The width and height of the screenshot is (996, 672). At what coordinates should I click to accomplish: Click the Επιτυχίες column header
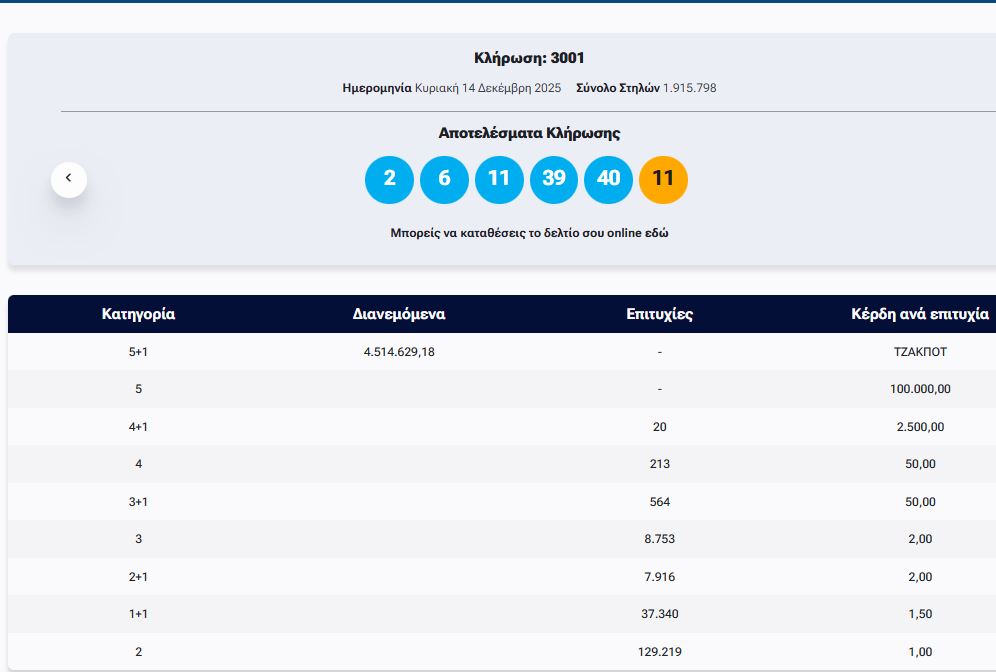click(x=659, y=314)
